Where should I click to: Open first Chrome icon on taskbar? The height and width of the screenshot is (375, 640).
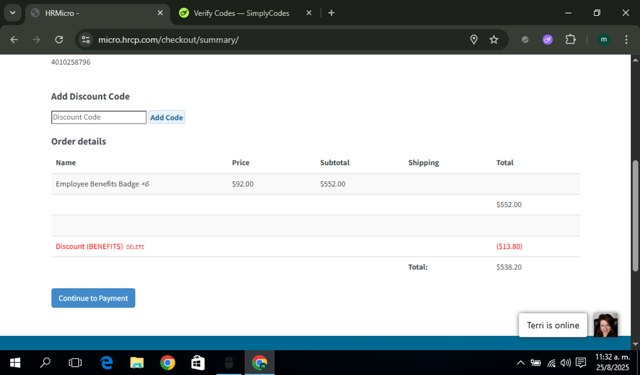[x=167, y=363]
